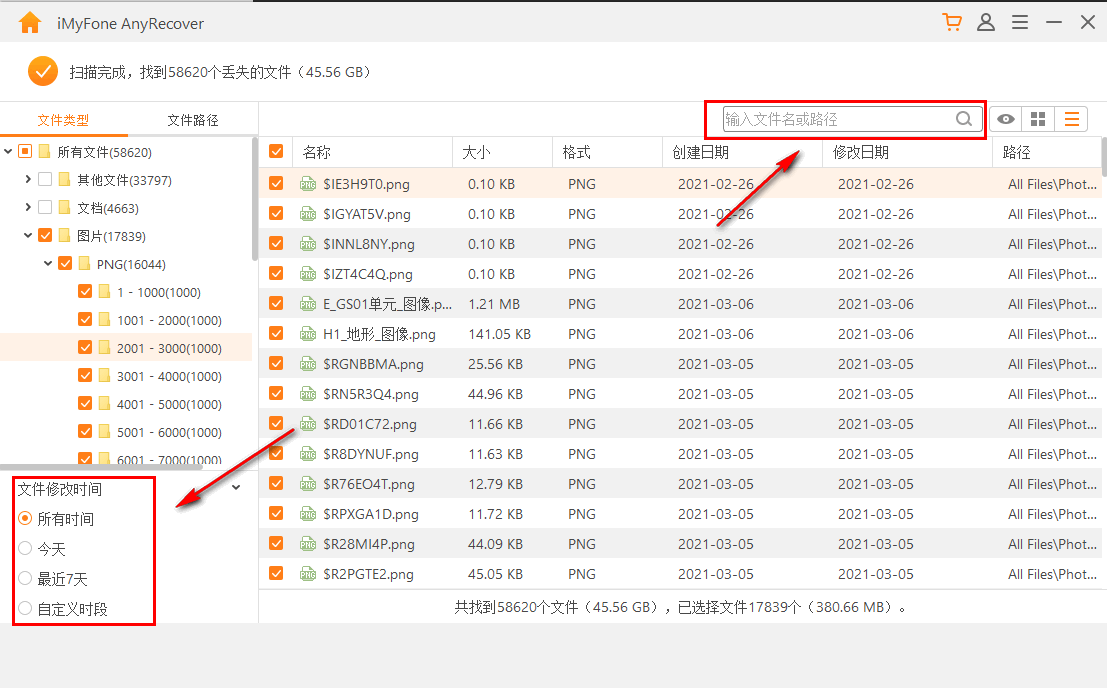Viewport: 1107px width, 688px height.
Task: Toggle preview with the eye icon
Action: (1005, 119)
